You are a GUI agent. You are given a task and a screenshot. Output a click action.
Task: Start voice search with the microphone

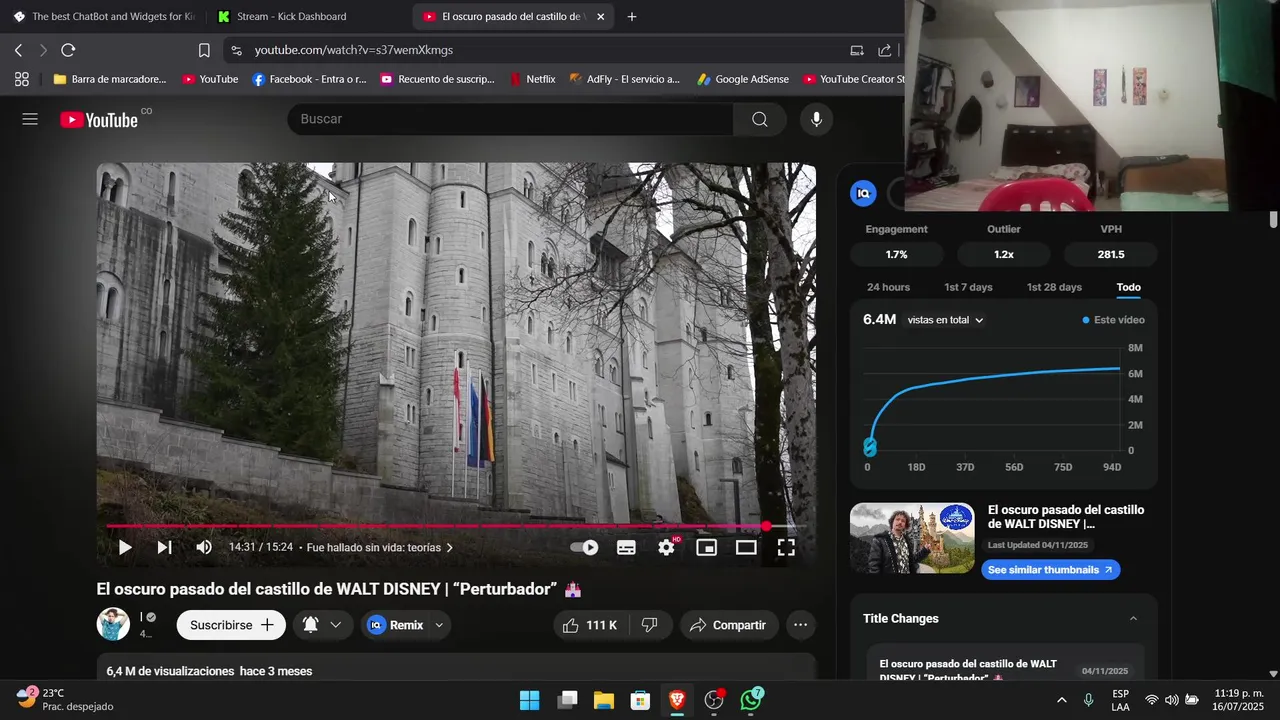[x=817, y=119]
